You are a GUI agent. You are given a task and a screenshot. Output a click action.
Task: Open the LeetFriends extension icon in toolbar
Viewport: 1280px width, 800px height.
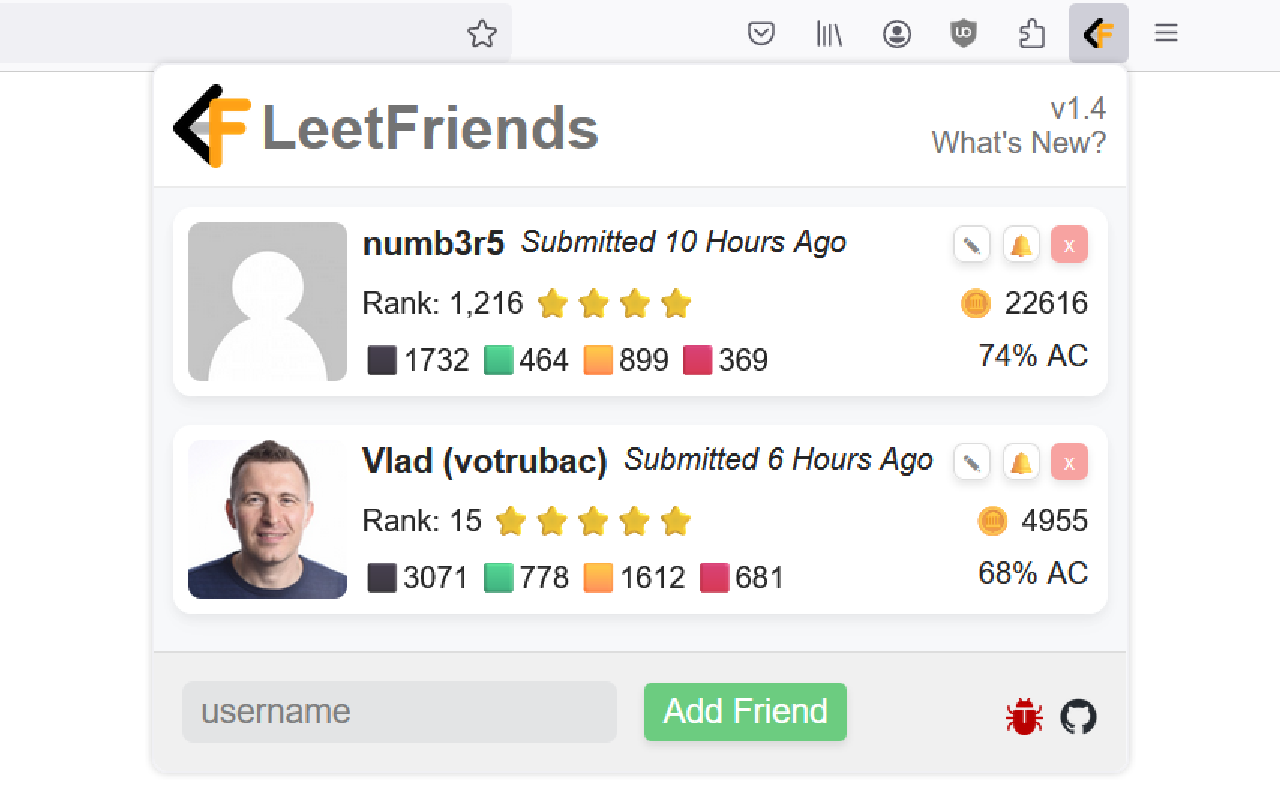[1098, 33]
